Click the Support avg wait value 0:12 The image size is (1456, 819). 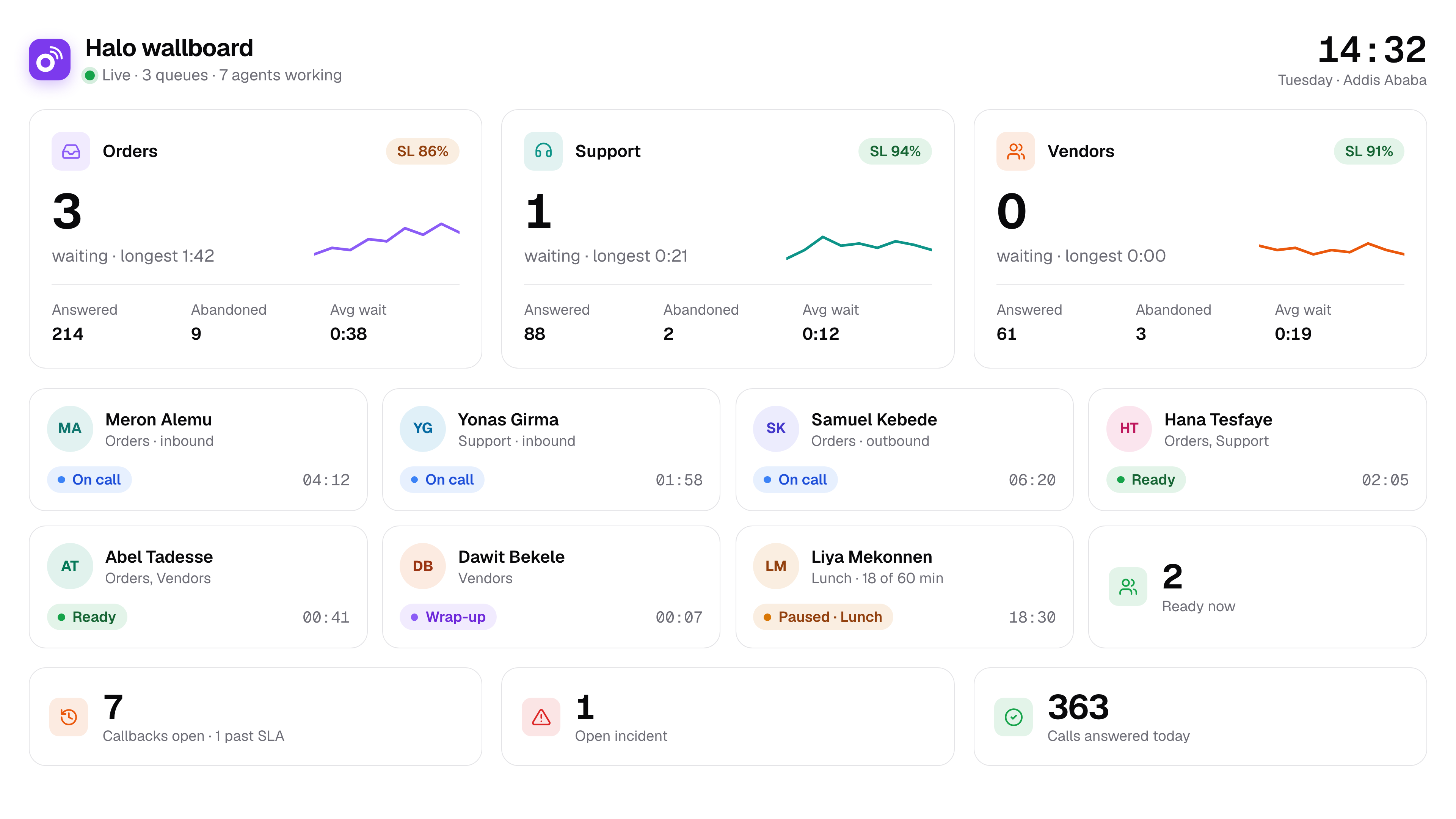[821, 334]
